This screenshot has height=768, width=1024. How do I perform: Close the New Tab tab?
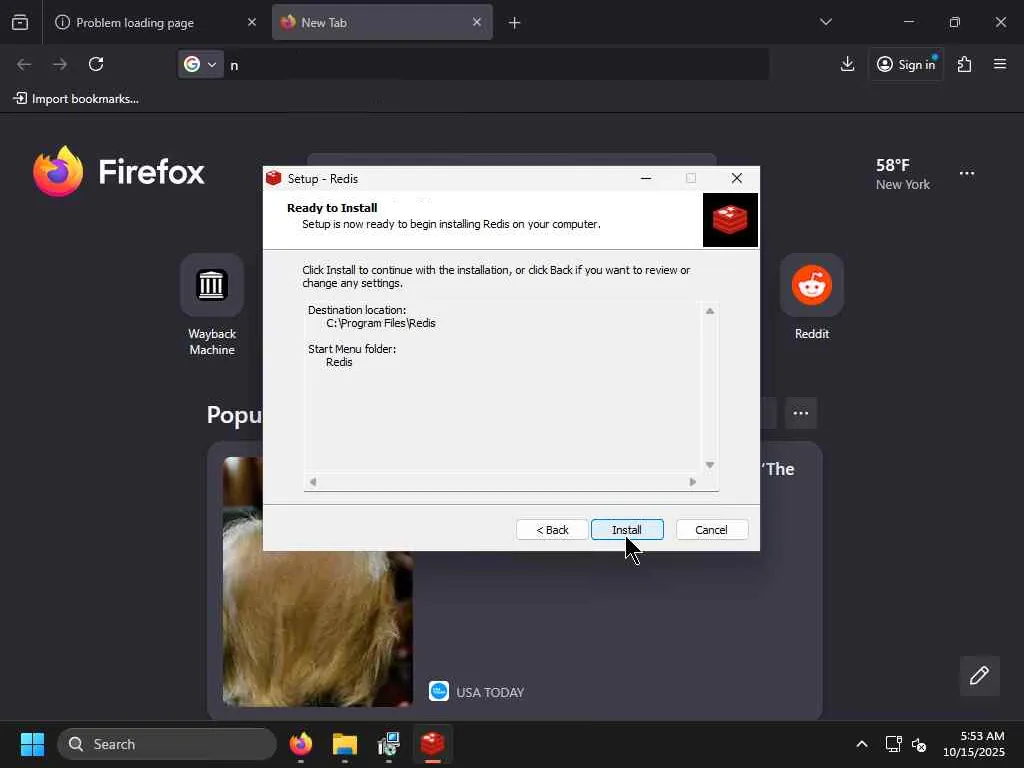point(477,22)
